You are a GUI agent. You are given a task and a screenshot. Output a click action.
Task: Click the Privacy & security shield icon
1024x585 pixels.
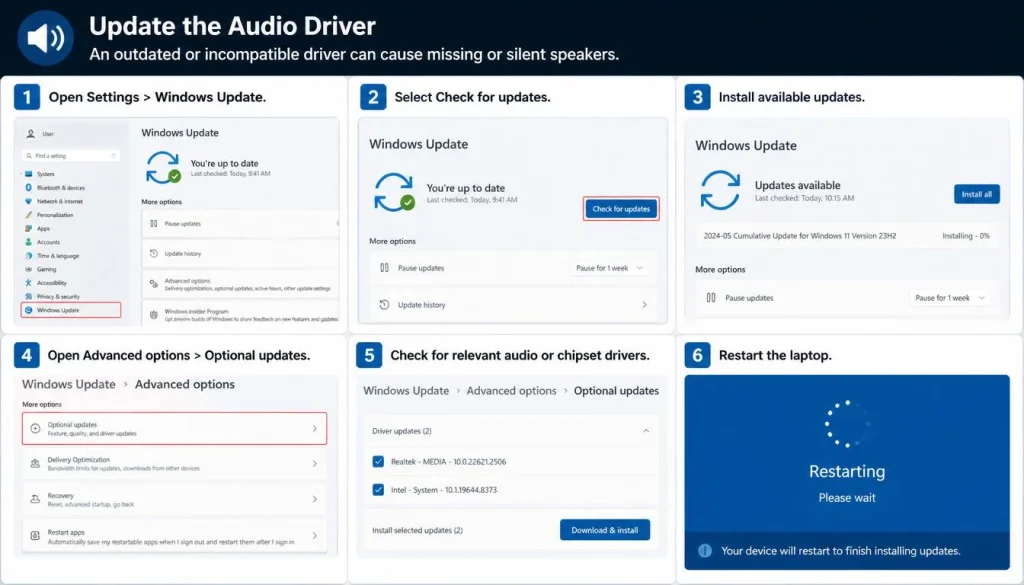pos(28,296)
